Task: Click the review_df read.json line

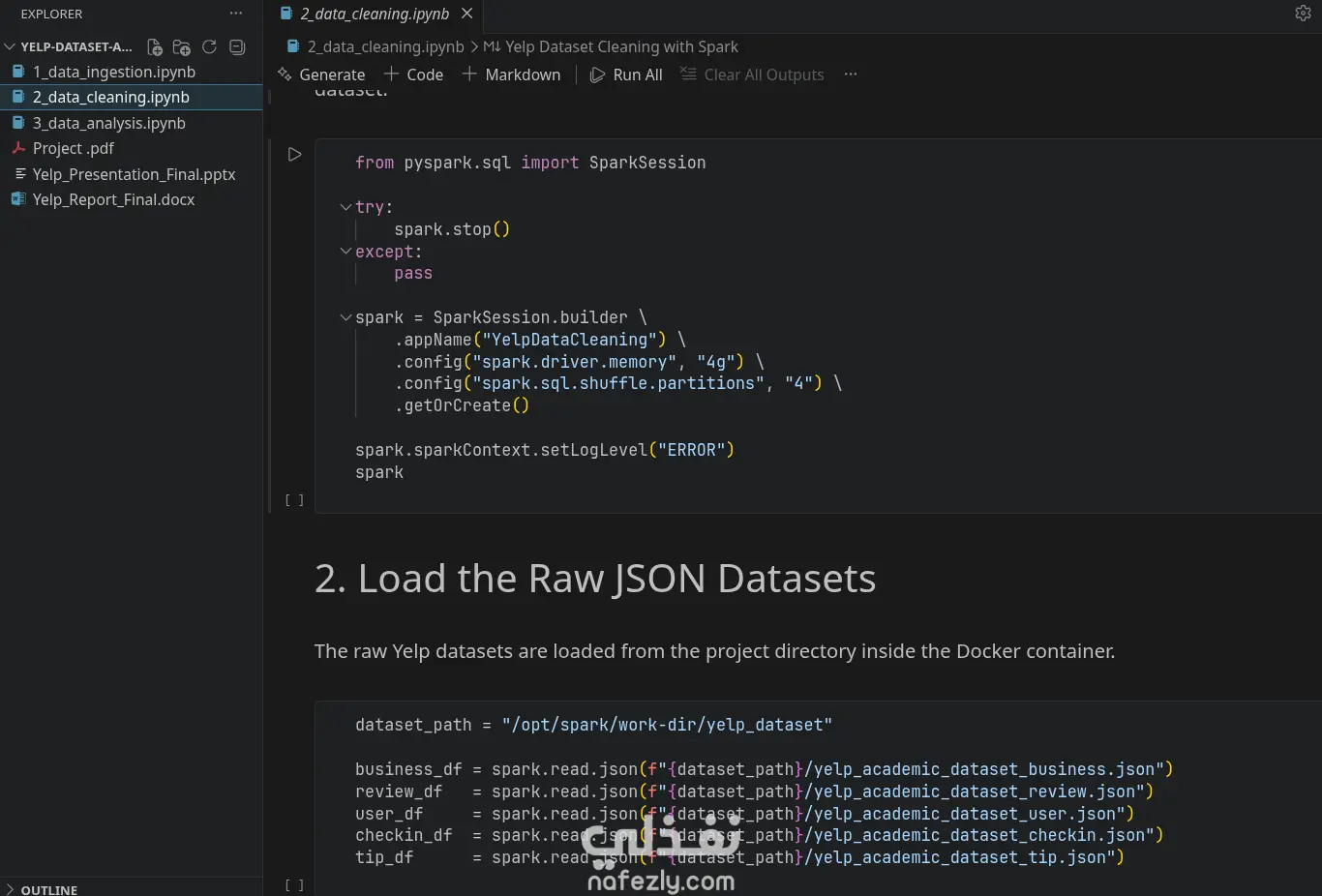Action: click(x=754, y=791)
